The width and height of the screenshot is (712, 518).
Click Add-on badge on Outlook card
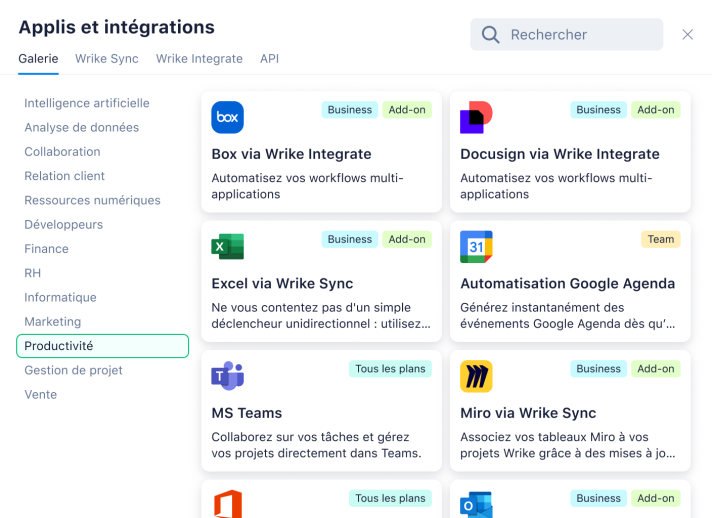coord(656,498)
